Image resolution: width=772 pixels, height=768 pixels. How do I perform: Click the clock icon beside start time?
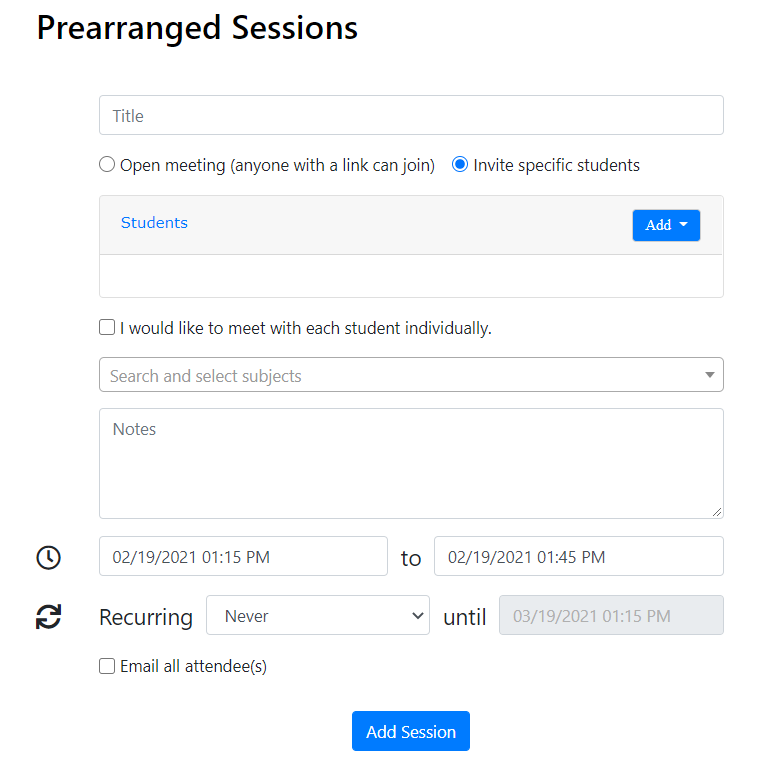coord(48,557)
